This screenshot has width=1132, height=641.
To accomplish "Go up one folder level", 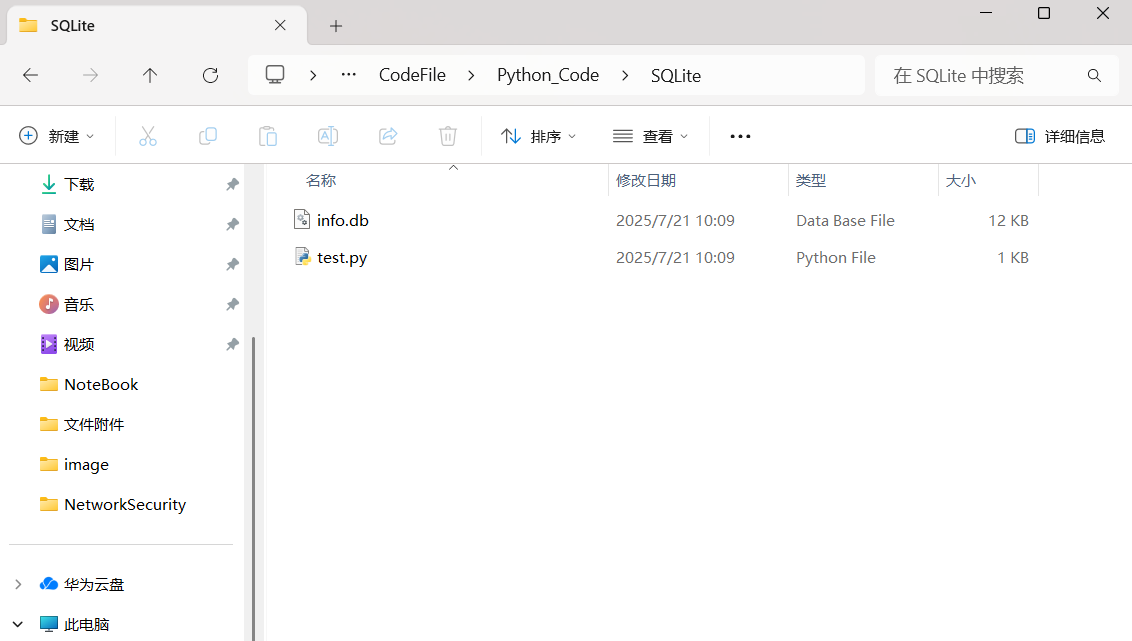I will (x=150, y=75).
